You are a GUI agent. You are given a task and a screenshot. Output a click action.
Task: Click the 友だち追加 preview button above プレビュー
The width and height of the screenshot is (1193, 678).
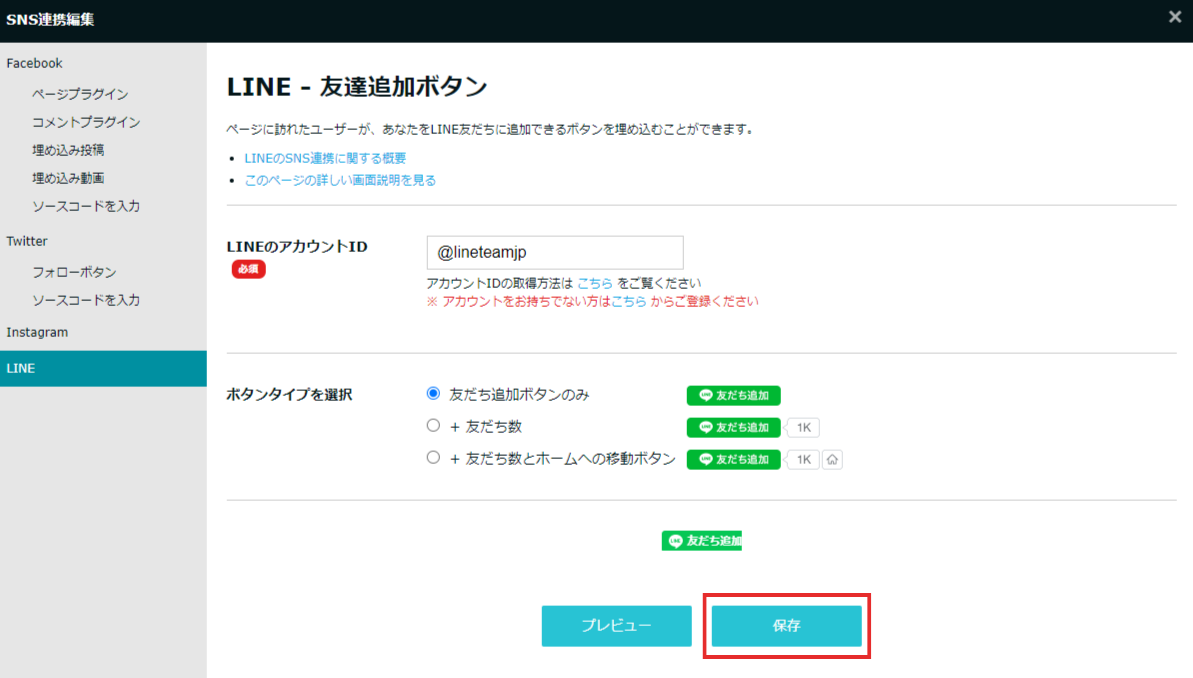pyautogui.click(x=701, y=541)
